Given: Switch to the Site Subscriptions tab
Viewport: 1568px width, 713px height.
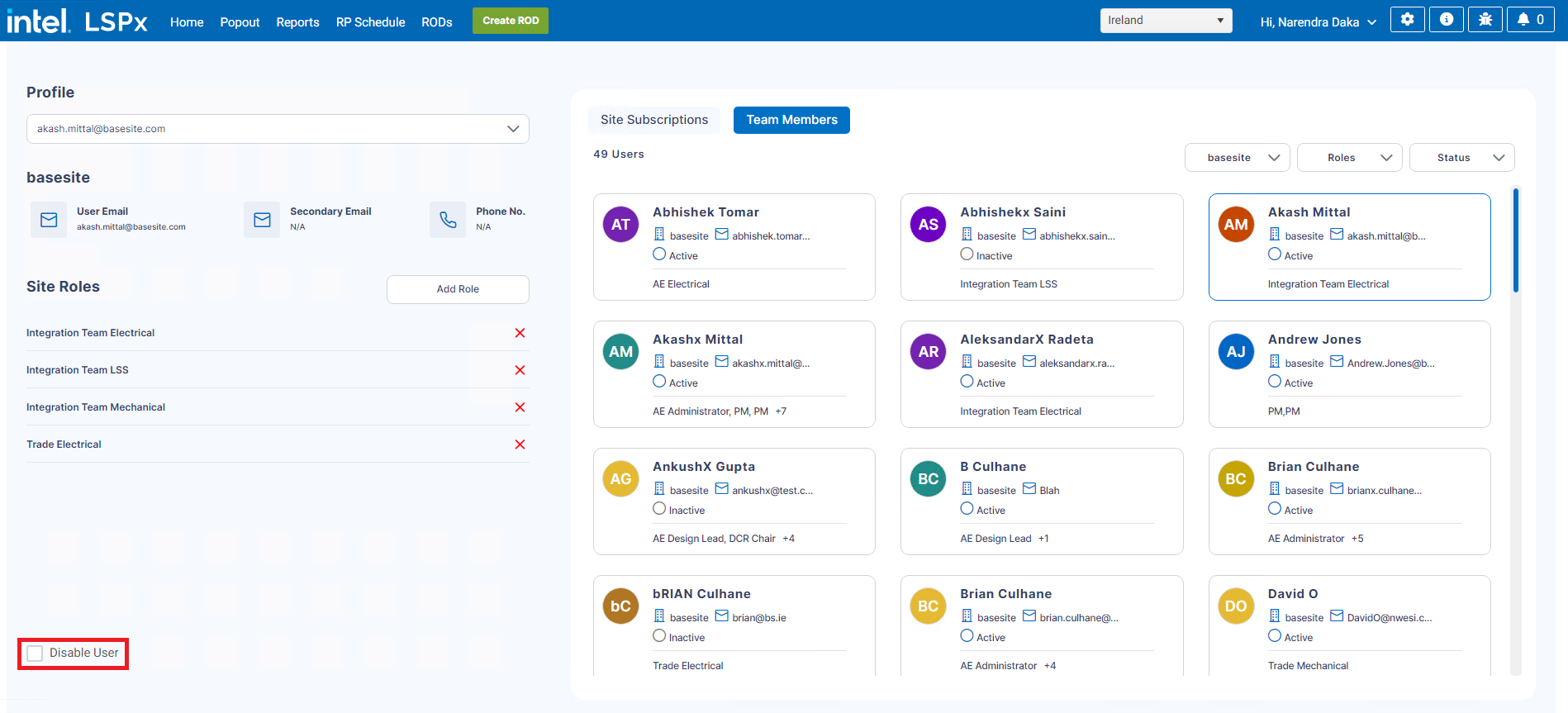Looking at the screenshot, I should (653, 120).
